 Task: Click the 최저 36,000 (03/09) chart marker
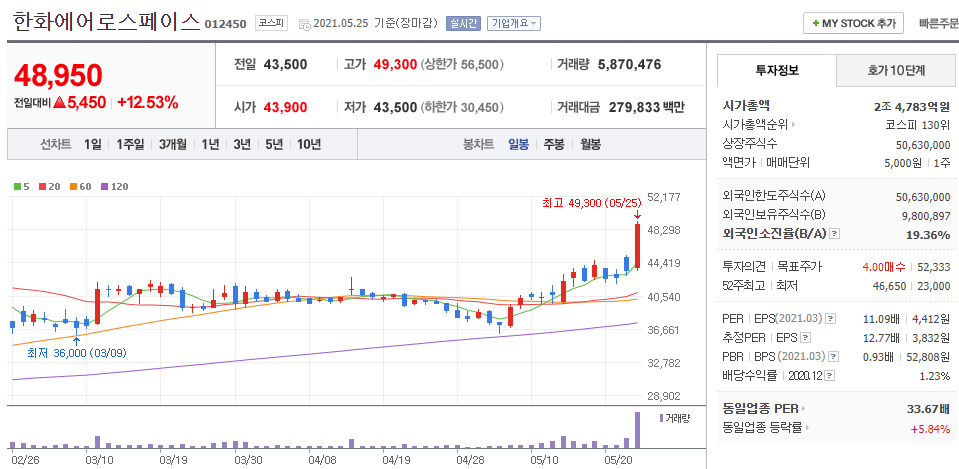point(76,353)
